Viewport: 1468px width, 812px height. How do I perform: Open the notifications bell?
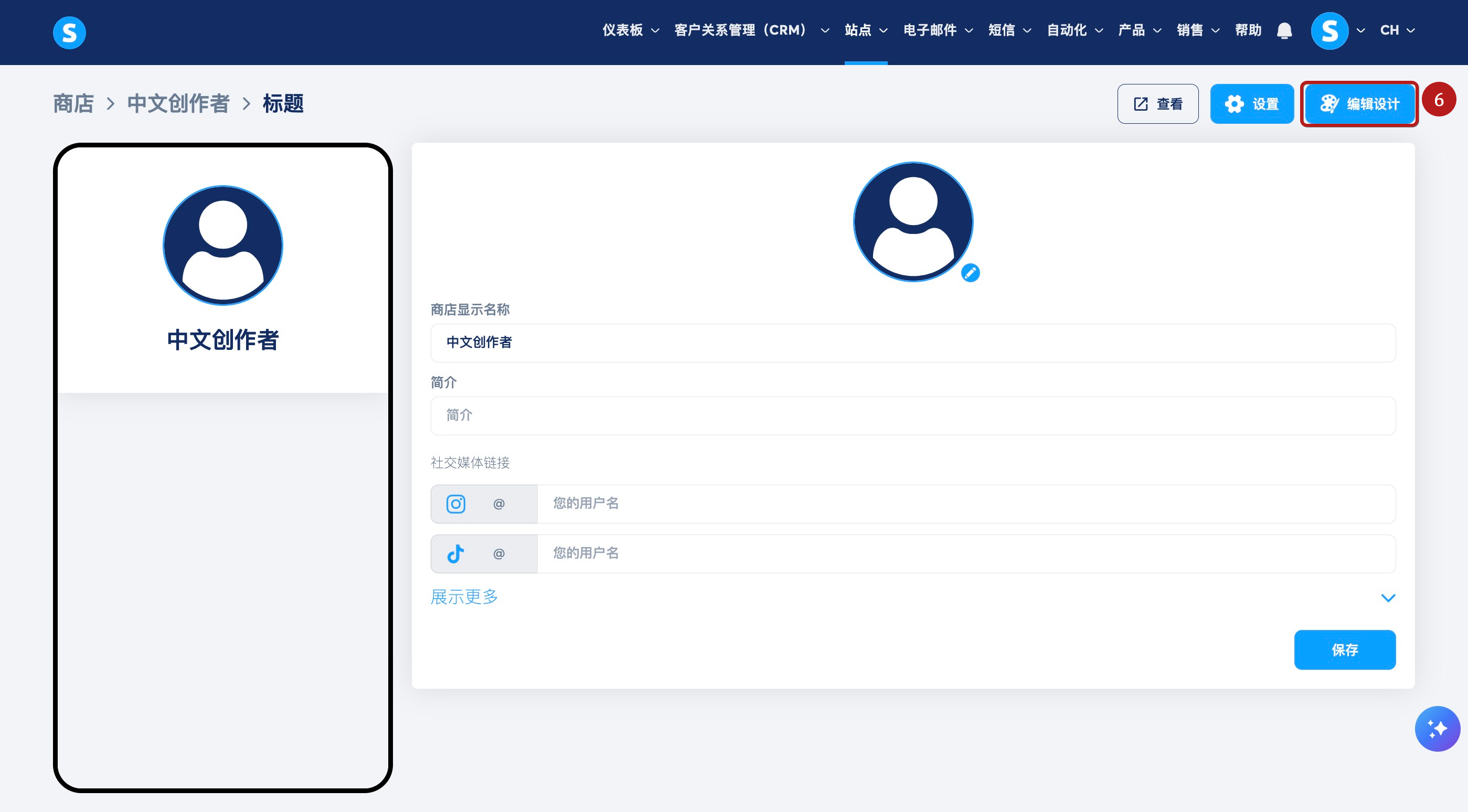tap(1284, 30)
